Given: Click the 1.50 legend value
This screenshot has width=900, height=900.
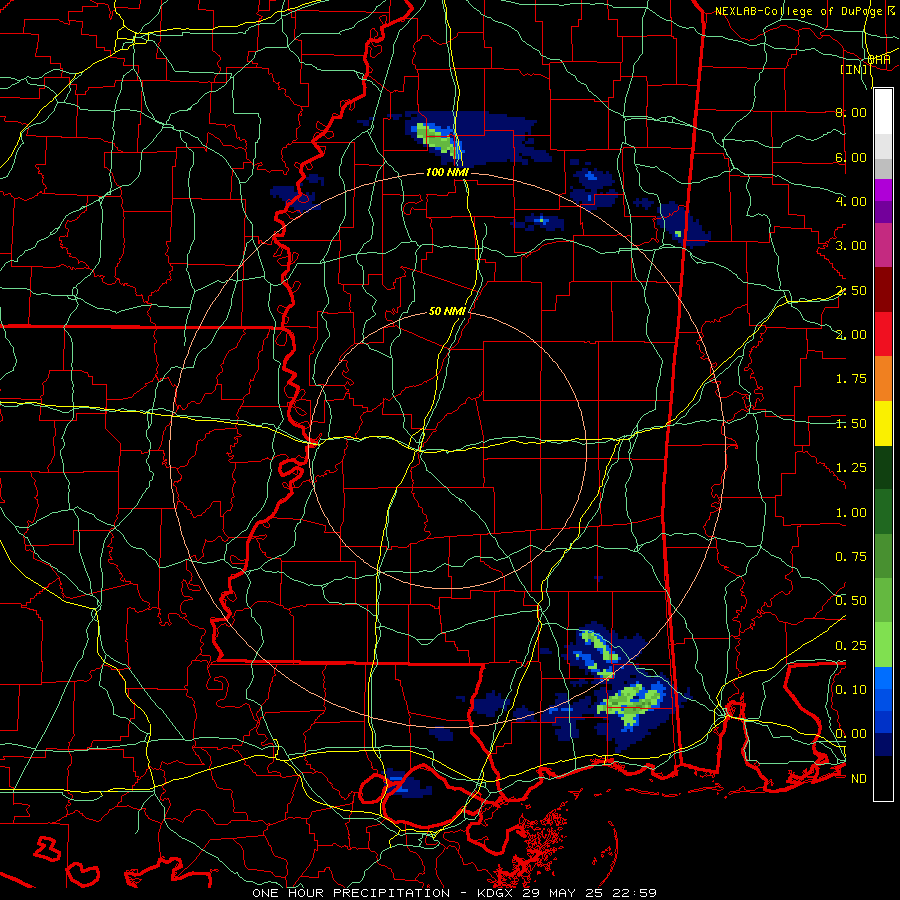Looking at the screenshot, I should coord(851,424).
